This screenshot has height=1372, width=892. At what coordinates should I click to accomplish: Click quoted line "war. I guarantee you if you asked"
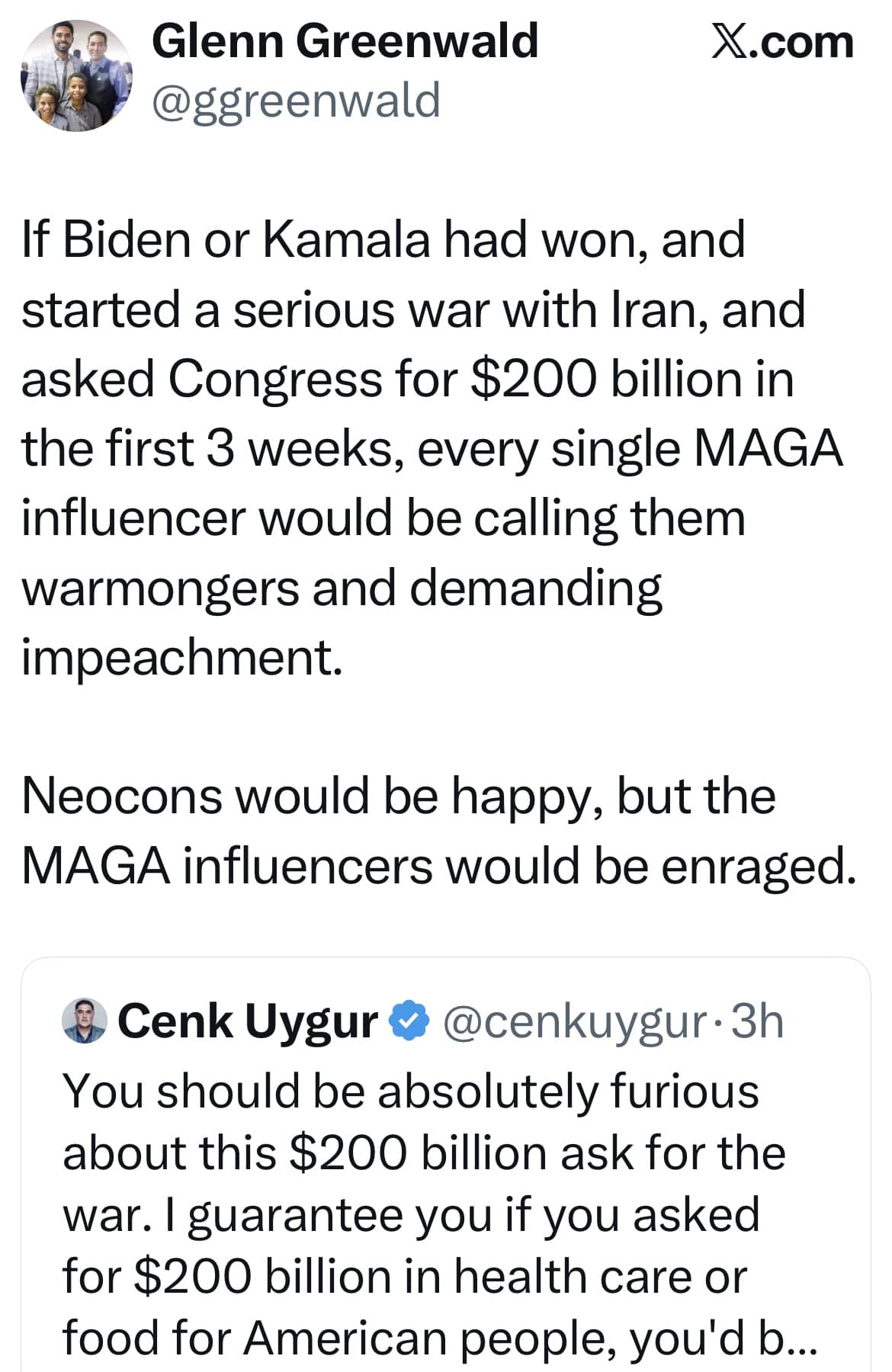pos(411,1214)
